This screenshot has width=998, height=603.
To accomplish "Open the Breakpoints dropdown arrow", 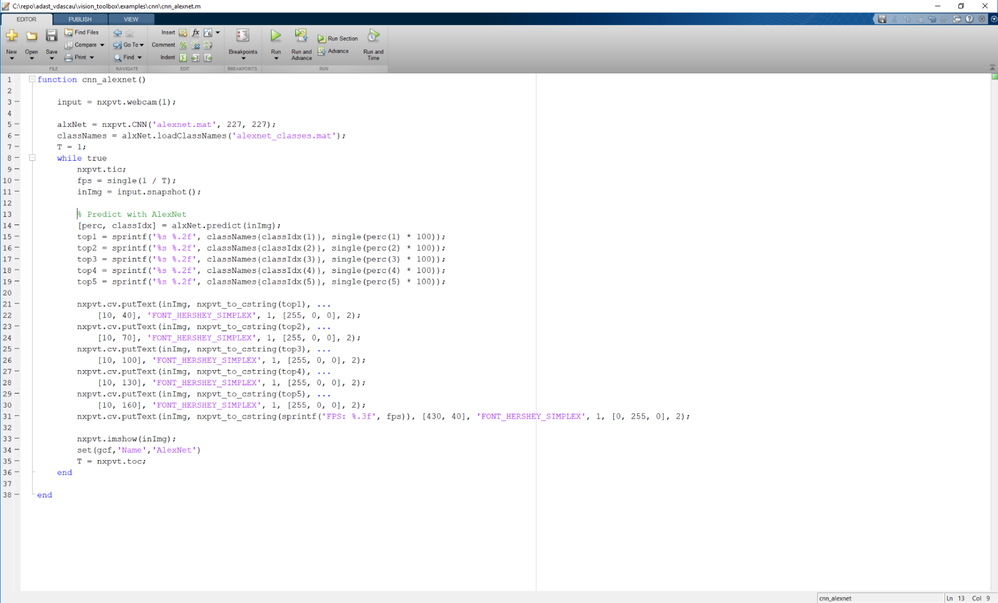I will click(243, 58).
